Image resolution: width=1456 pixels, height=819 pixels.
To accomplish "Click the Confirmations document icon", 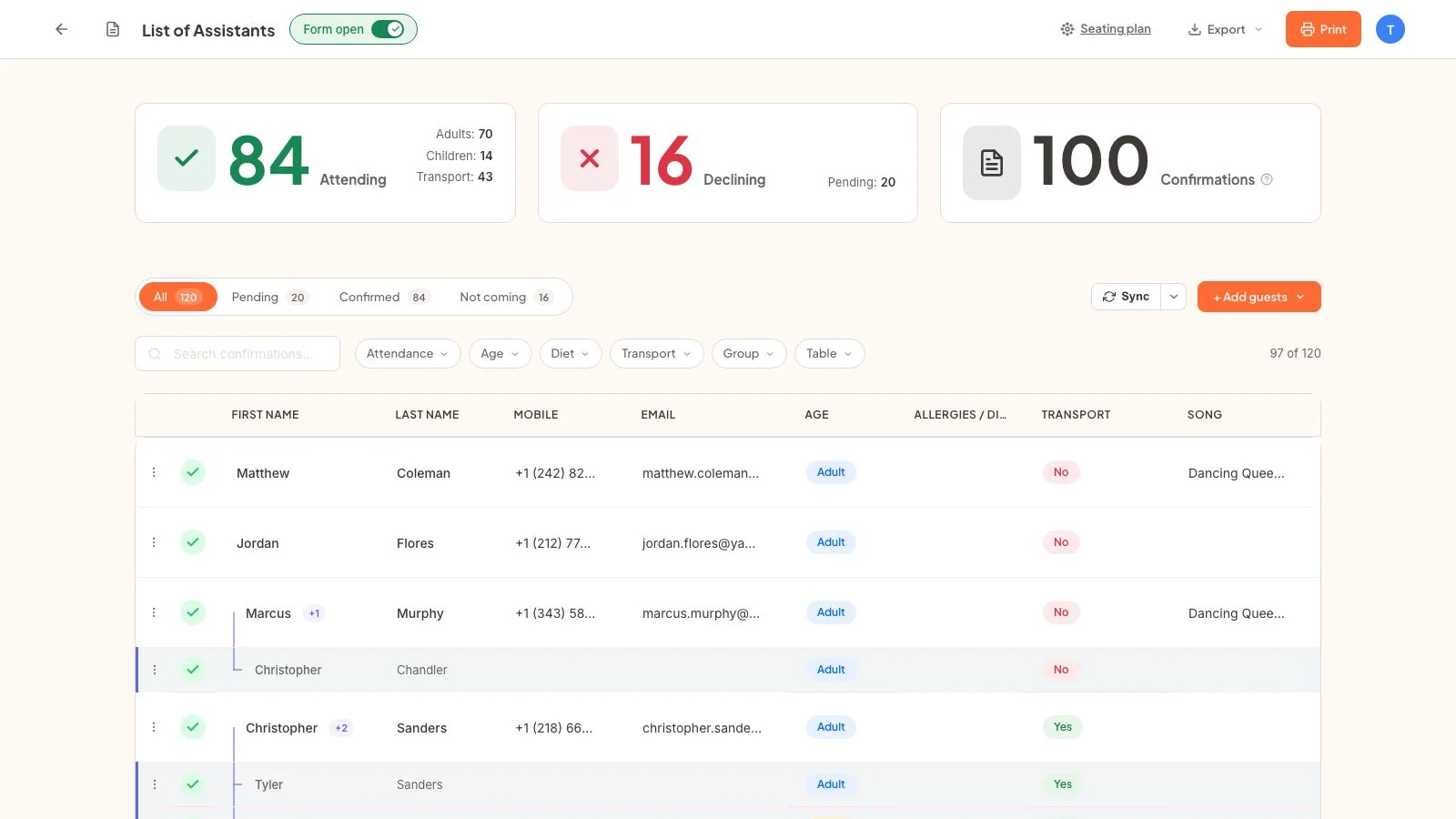I will 992,163.
